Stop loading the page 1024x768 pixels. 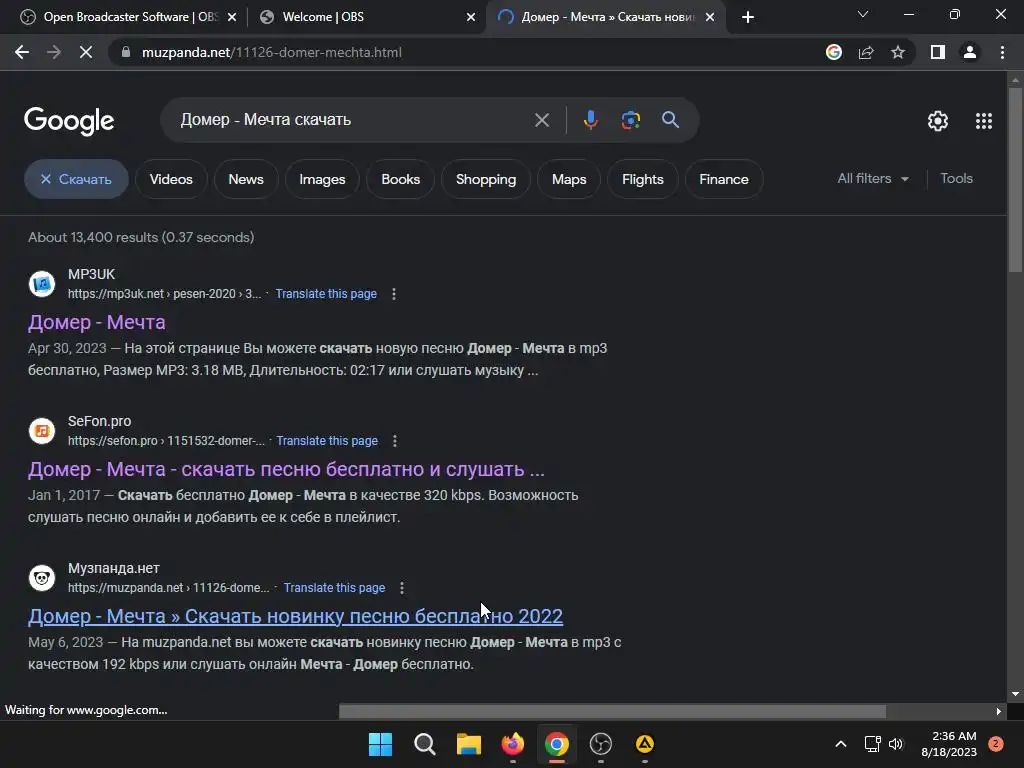click(86, 52)
